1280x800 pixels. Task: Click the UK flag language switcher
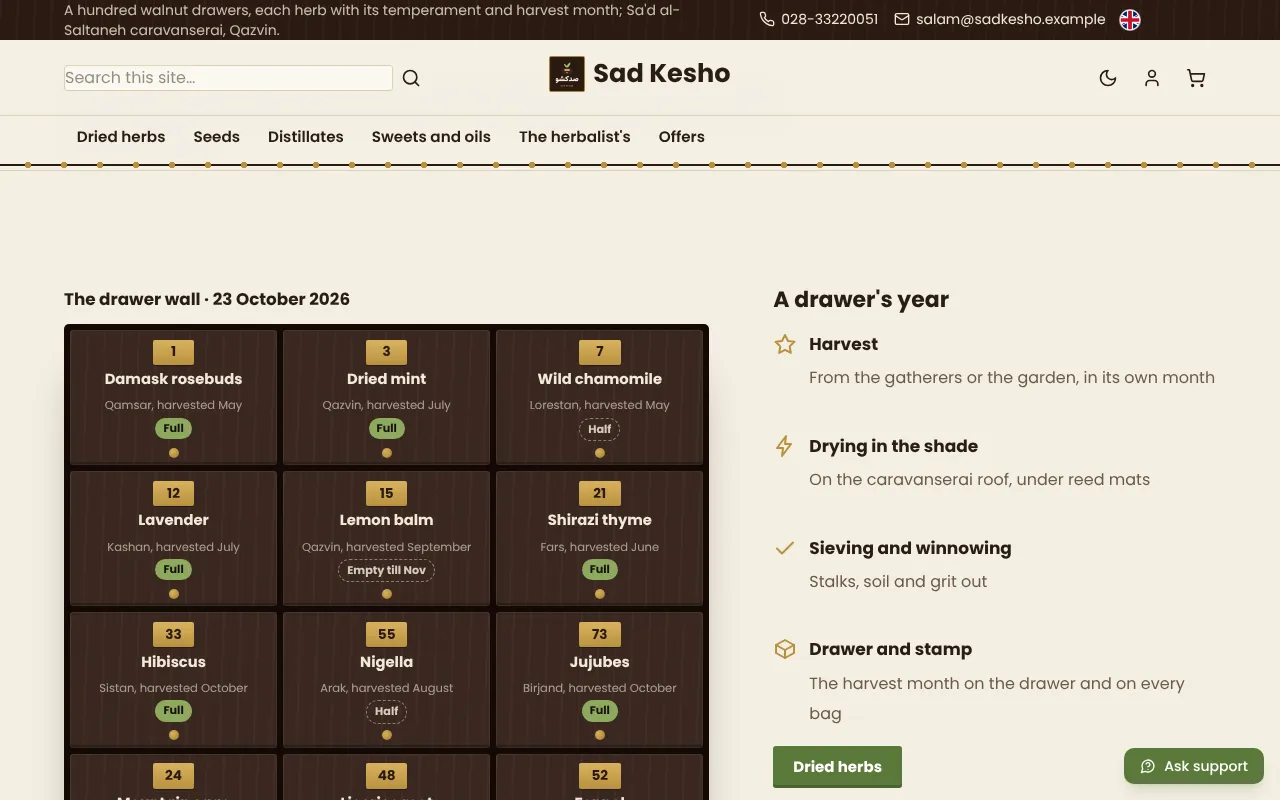pos(1130,20)
